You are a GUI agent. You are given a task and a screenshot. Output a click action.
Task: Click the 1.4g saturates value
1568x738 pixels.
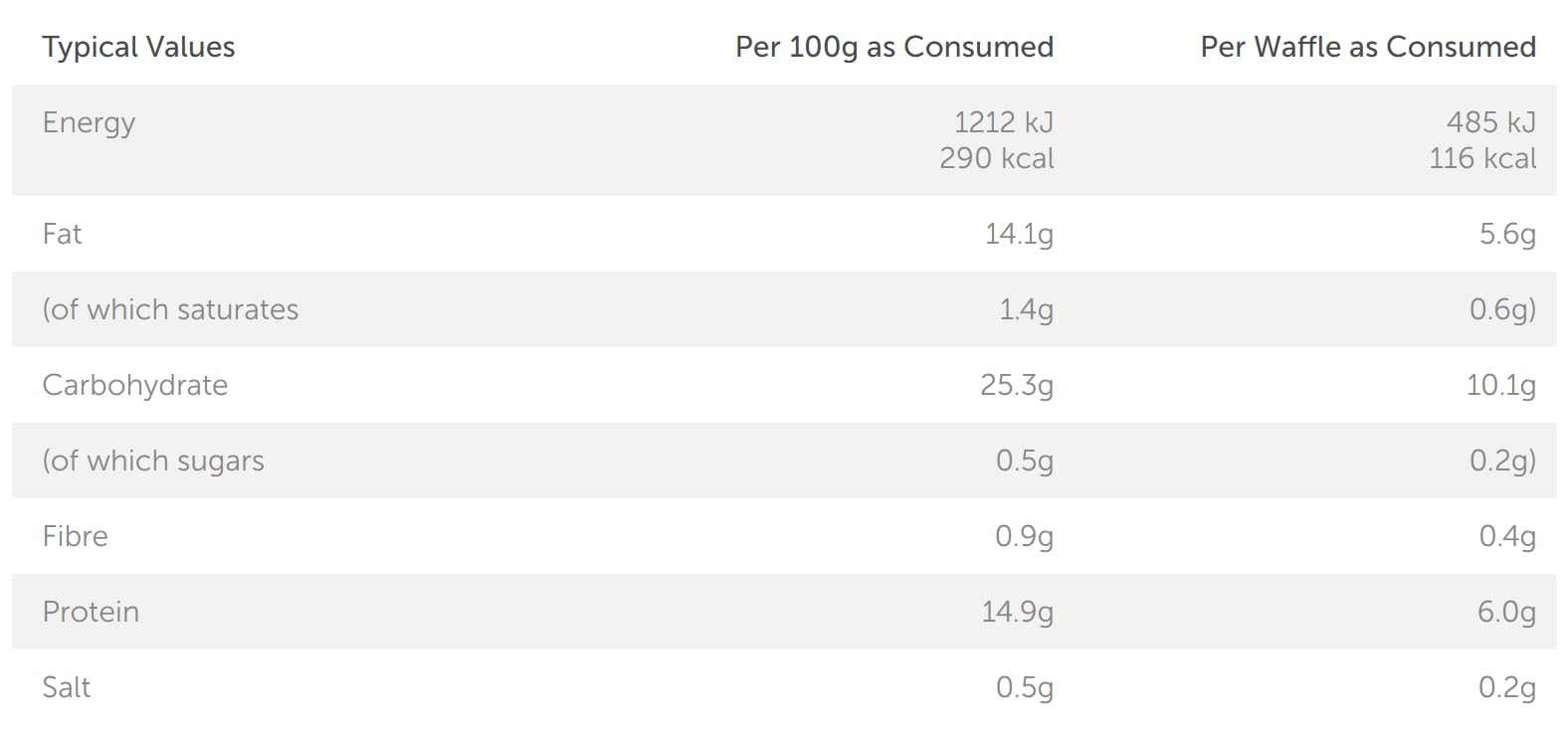tap(1025, 309)
